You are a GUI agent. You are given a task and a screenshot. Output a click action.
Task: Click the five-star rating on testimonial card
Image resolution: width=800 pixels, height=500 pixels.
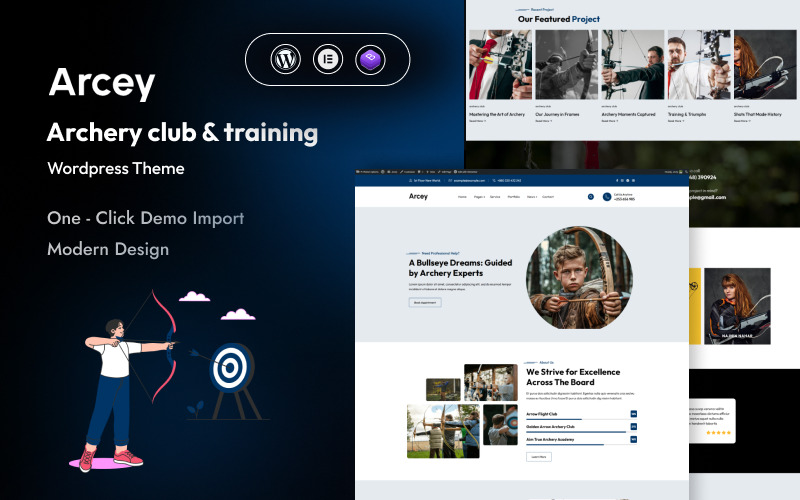718,433
